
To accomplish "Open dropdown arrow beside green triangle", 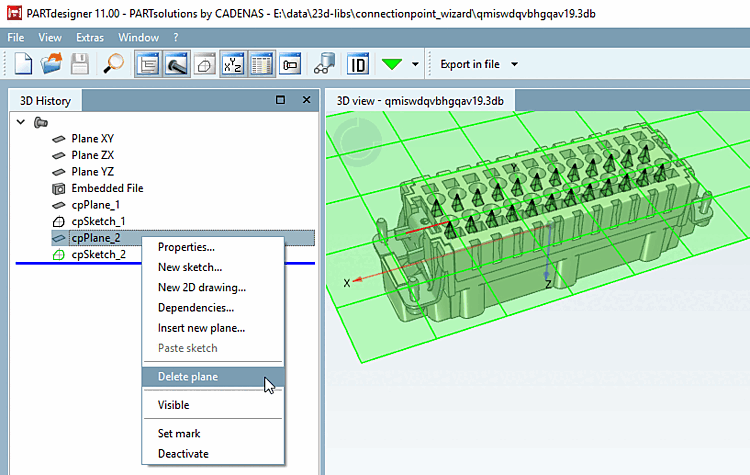I will (415, 65).
